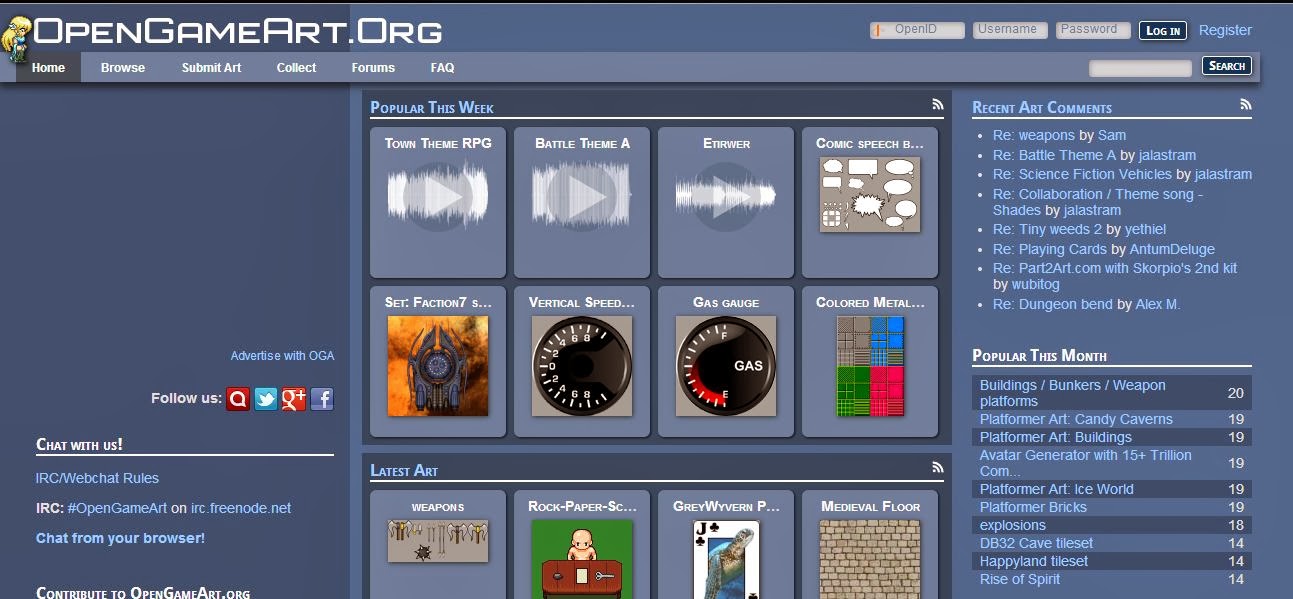Open the Submit Art page
This screenshot has width=1293, height=599.
click(211, 68)
